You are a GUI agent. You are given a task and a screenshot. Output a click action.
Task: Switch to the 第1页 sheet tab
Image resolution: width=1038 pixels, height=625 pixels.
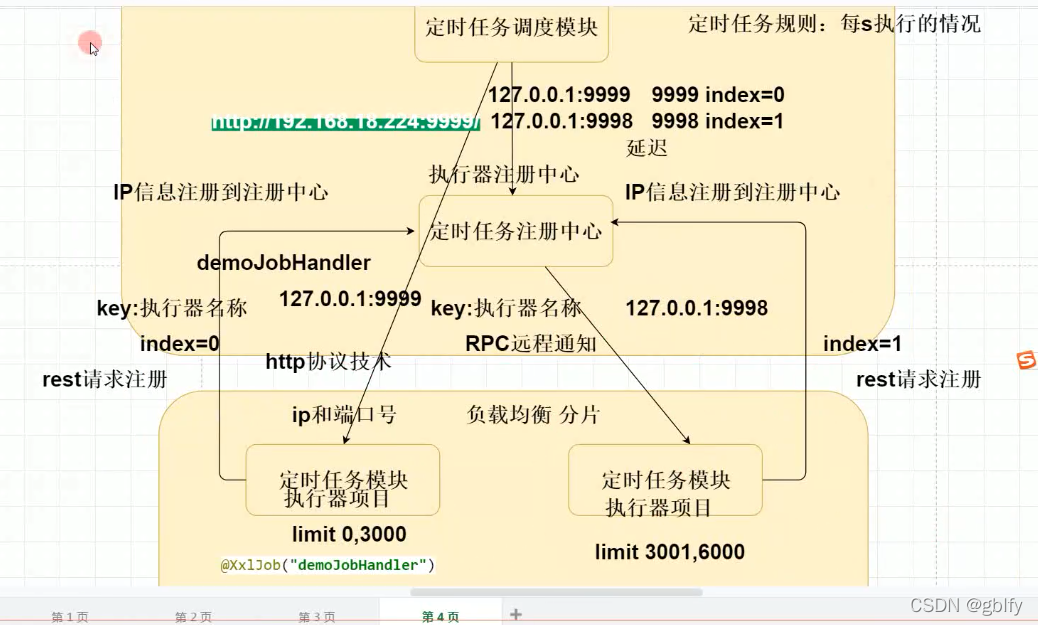point(69,617)
